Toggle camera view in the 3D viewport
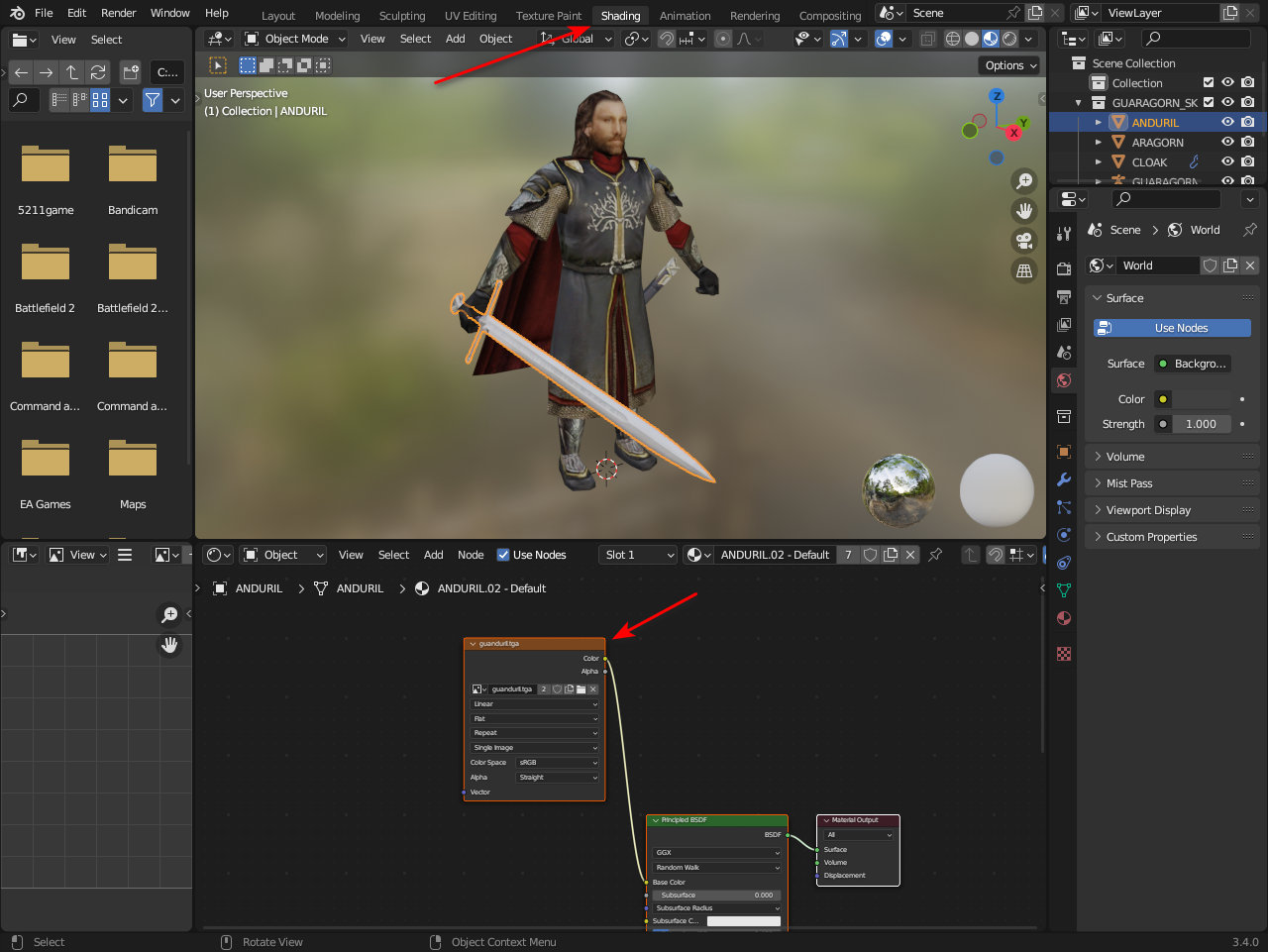This screenshot has height=952, width=1268. tap(1024, 241)
